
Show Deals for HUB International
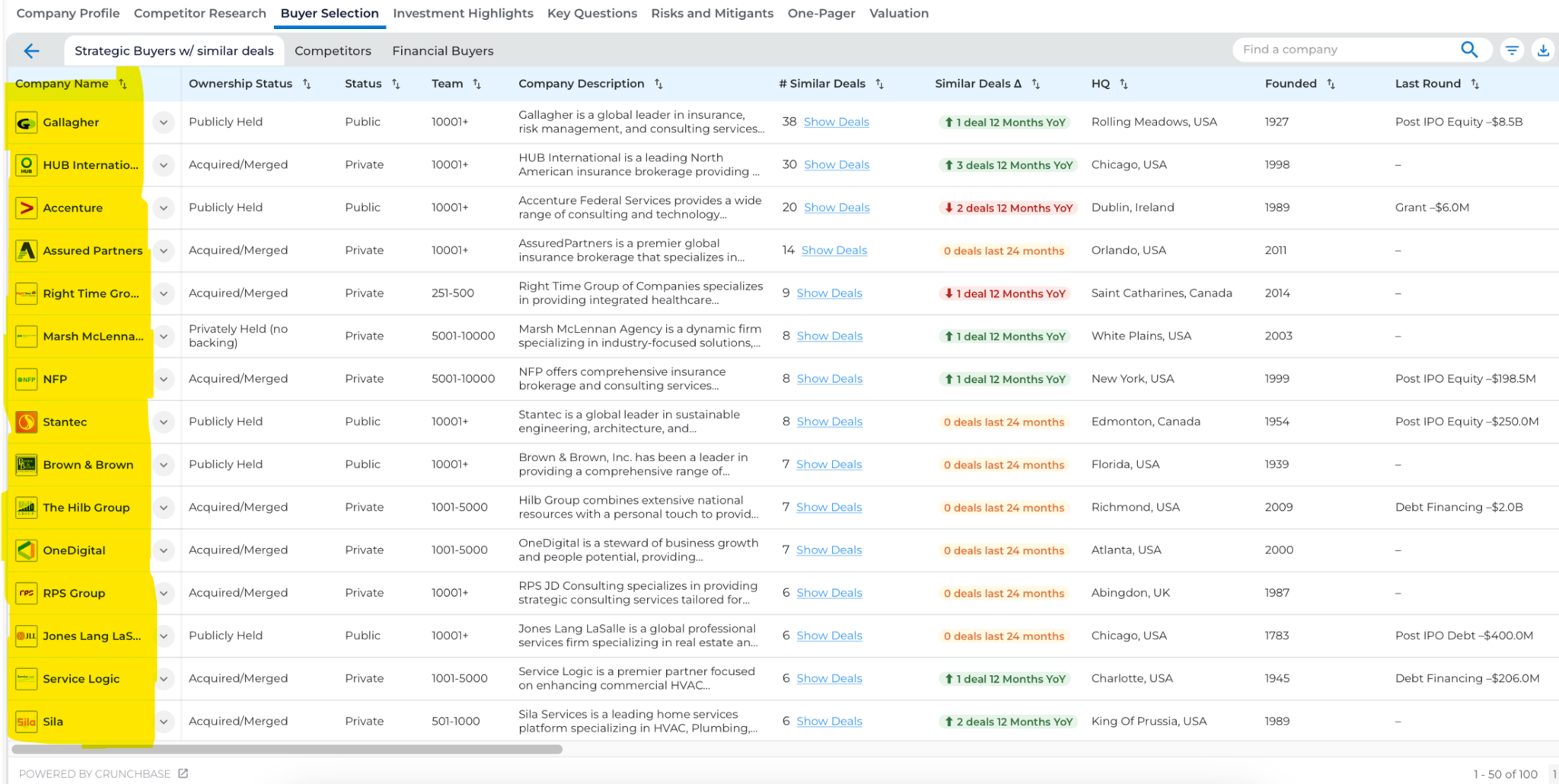coord(836,164)
